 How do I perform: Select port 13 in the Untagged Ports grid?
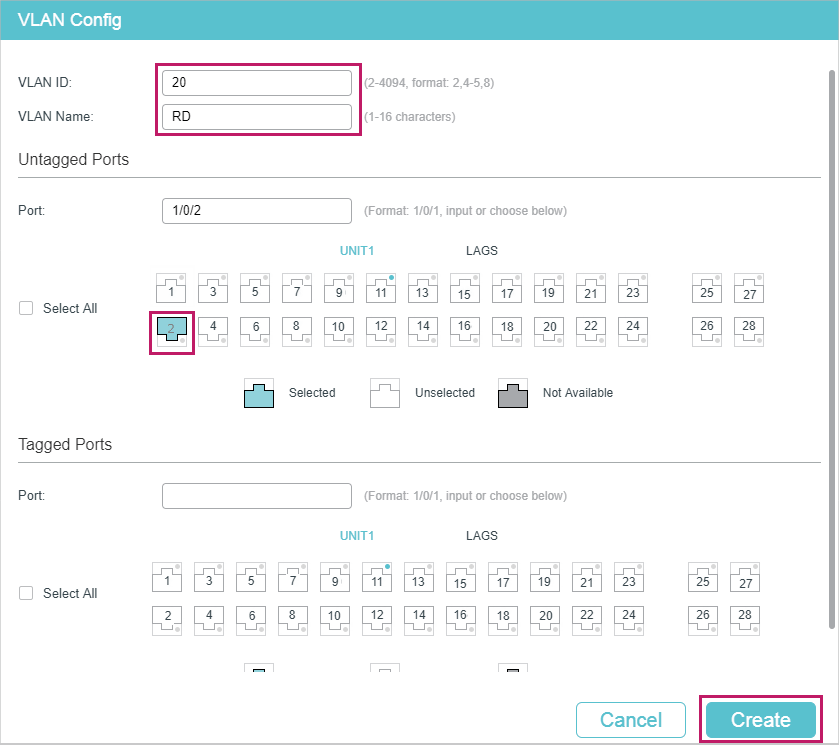pyautogui.click(x=423, y=289)
